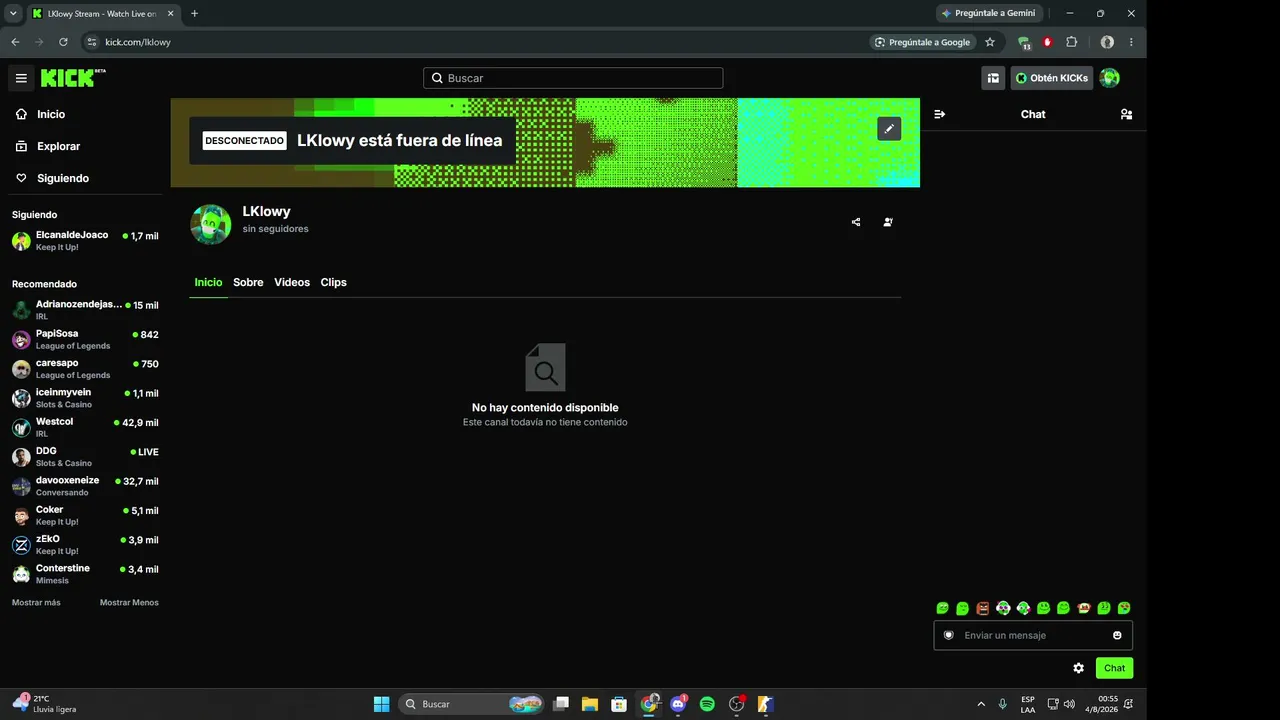1280x720 pixels.
Task: Click the pencil icon to edit banner
Action: click(x=889, y=128)
